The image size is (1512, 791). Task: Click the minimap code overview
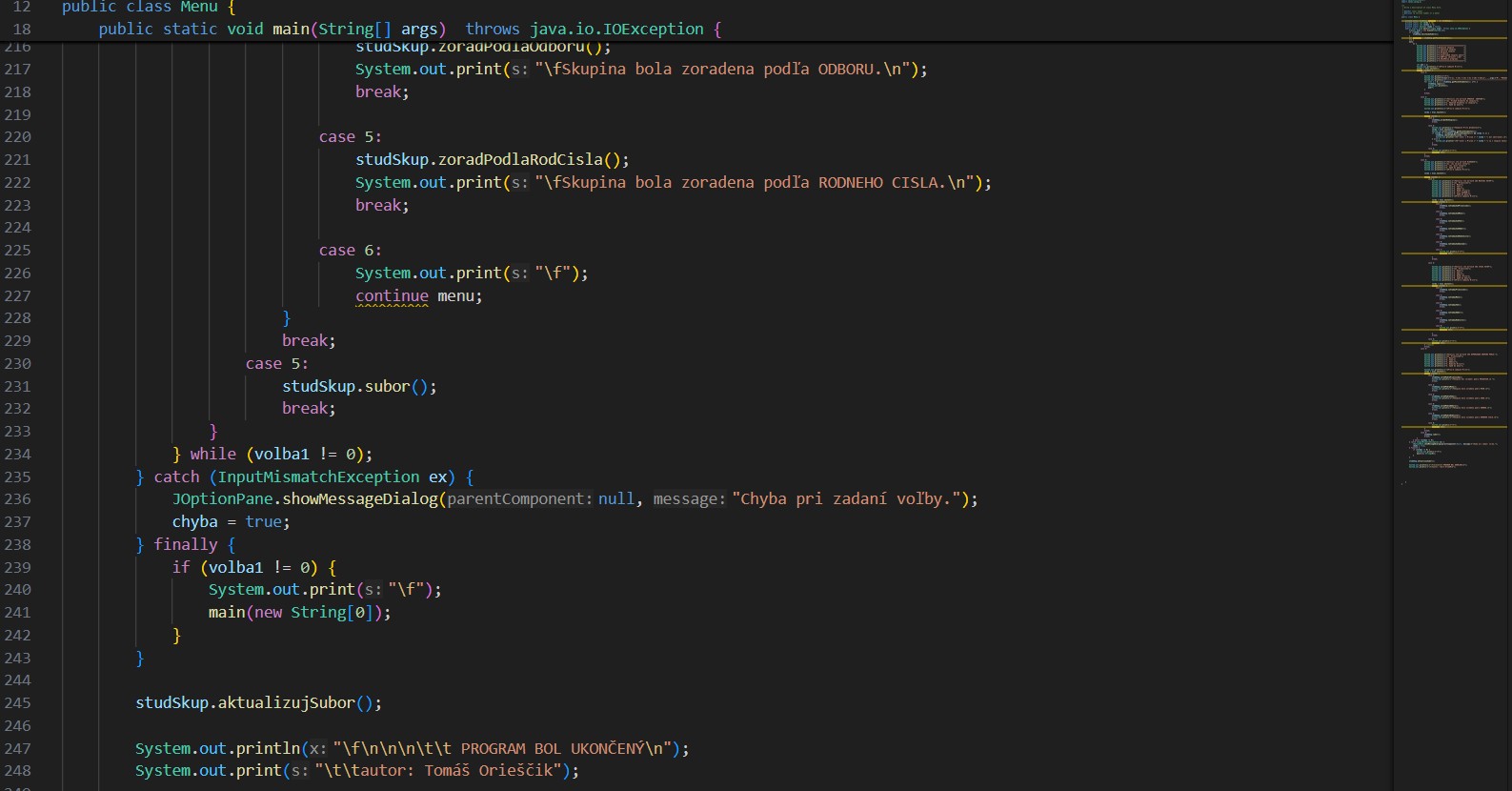(x=1453, y=238)
